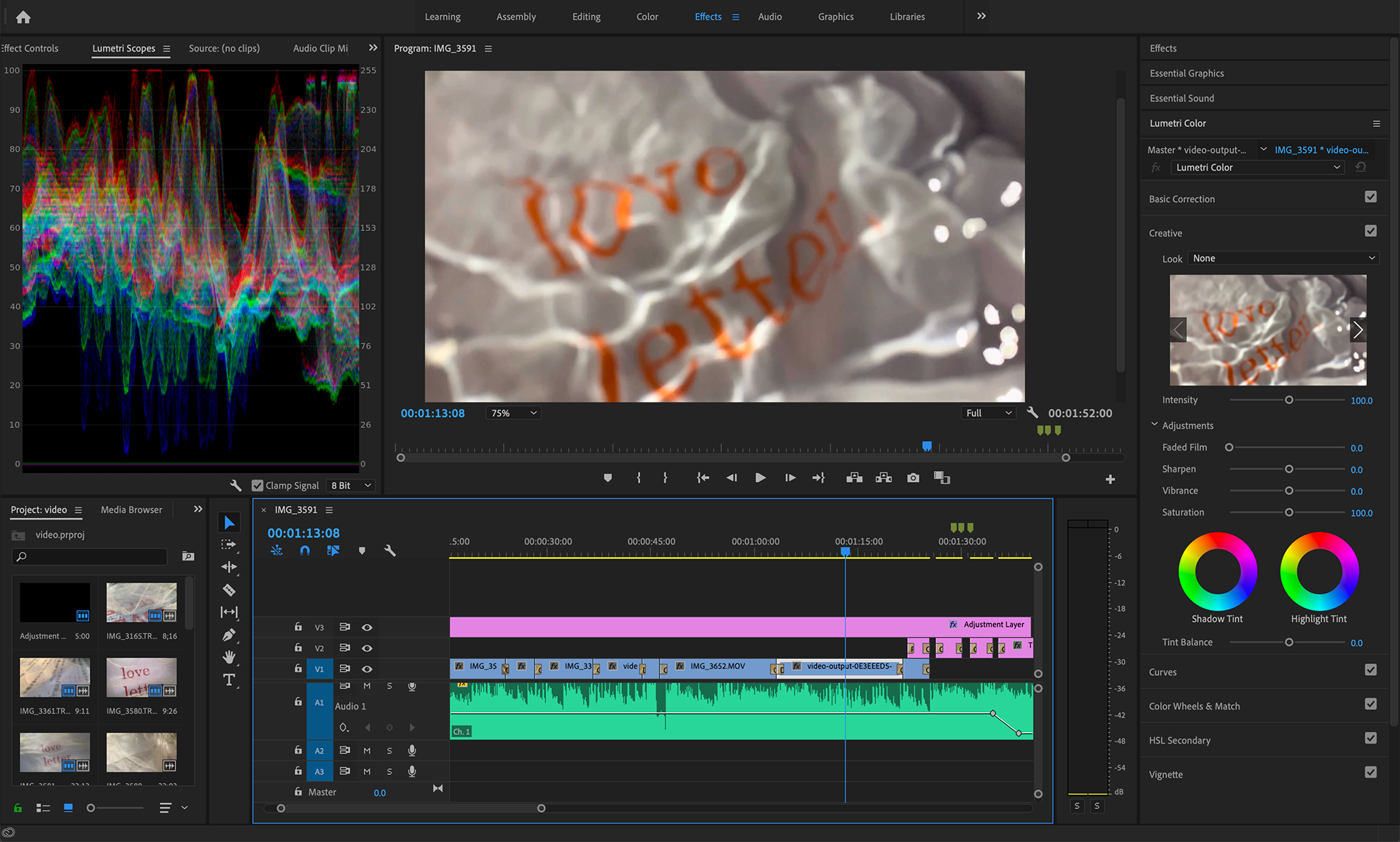Open the 75% zoom level dropdown
The width and height of the screenshot is (1400, 842).
tap(513, 413)
